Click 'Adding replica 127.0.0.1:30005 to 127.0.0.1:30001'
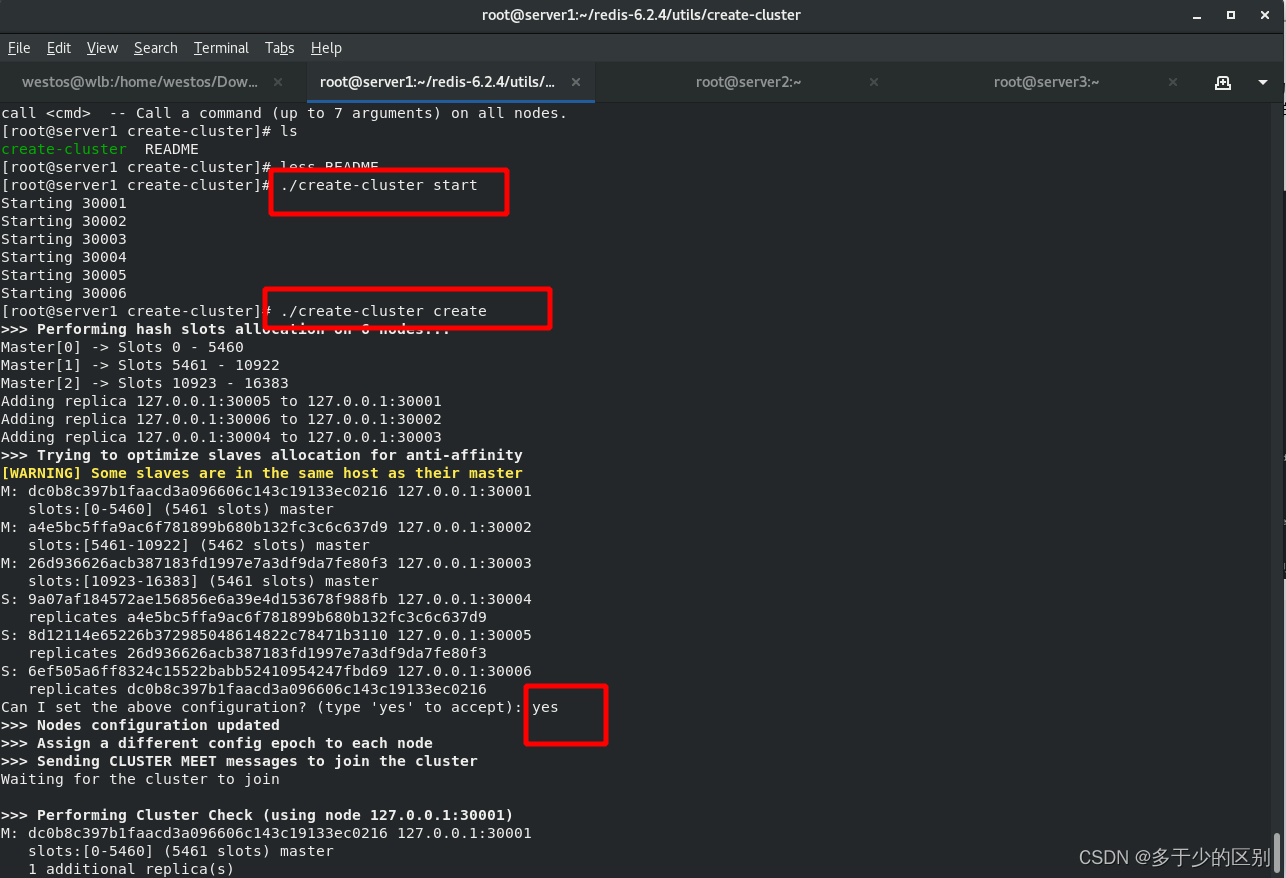 pos(221,401)
